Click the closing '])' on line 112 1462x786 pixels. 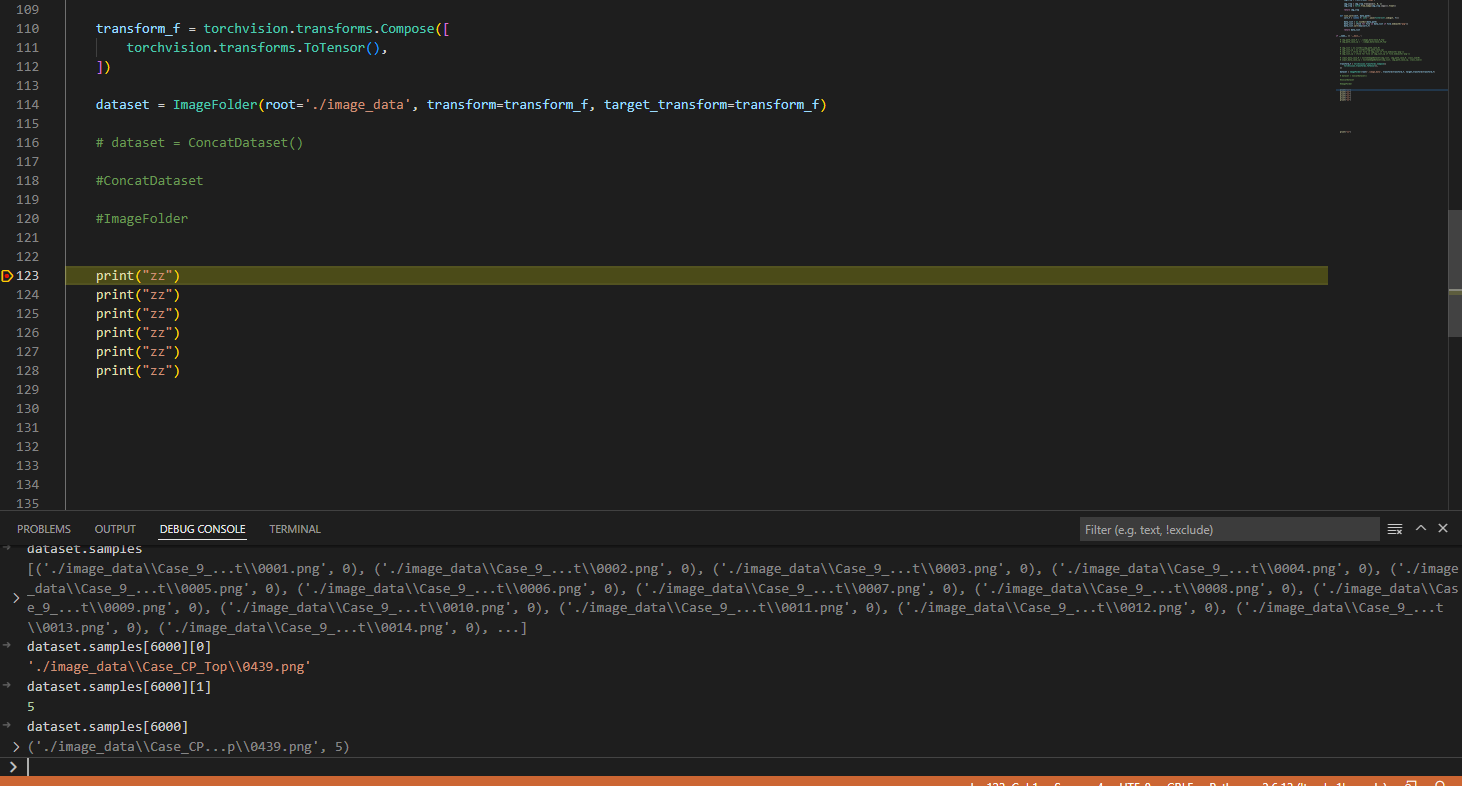103,66
